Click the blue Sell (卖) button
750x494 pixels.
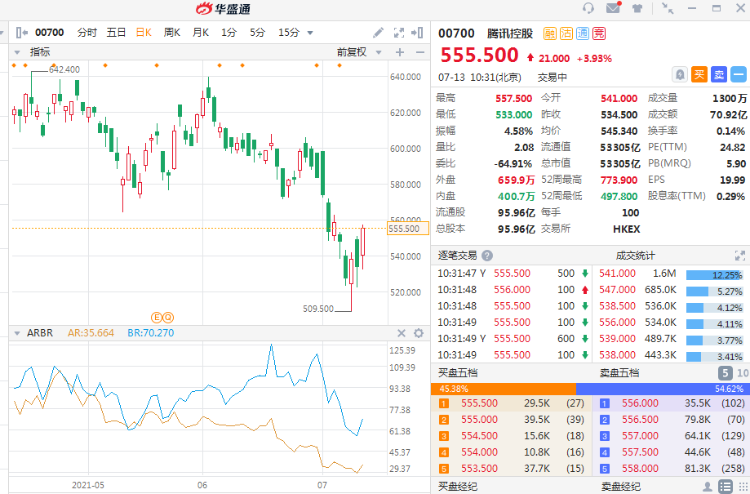(x=719, y=75)
